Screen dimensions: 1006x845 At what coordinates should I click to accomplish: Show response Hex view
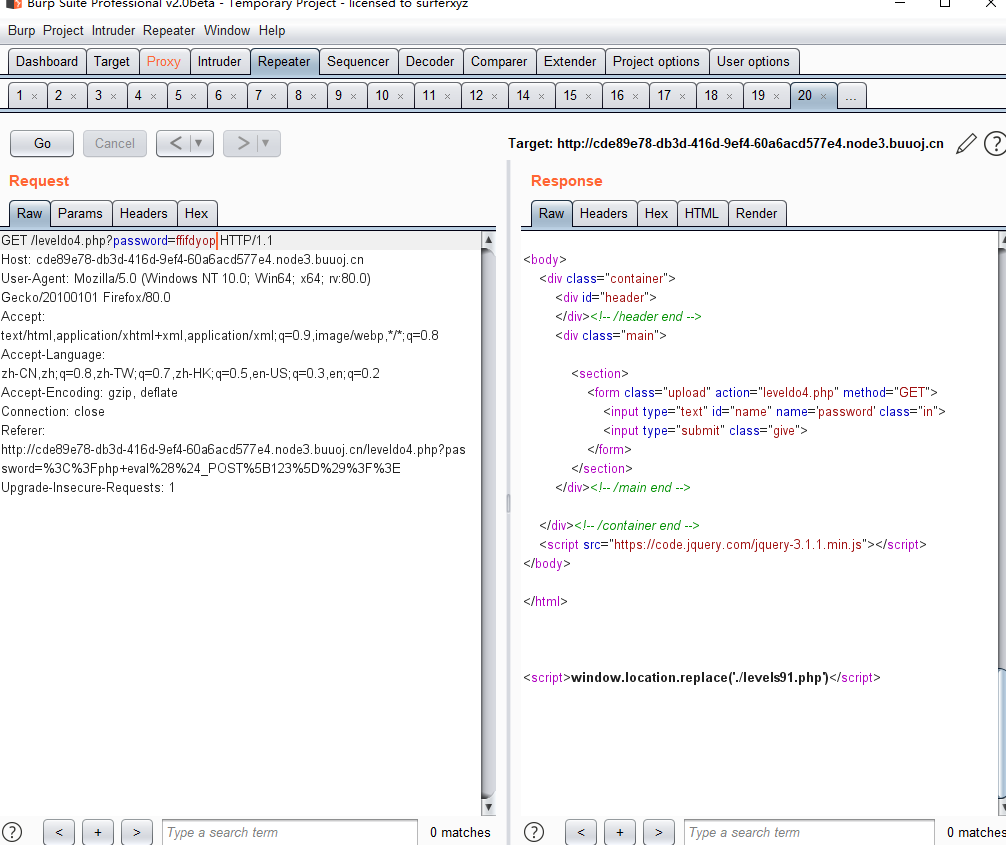pyautogui.click(x=656, y=214)
